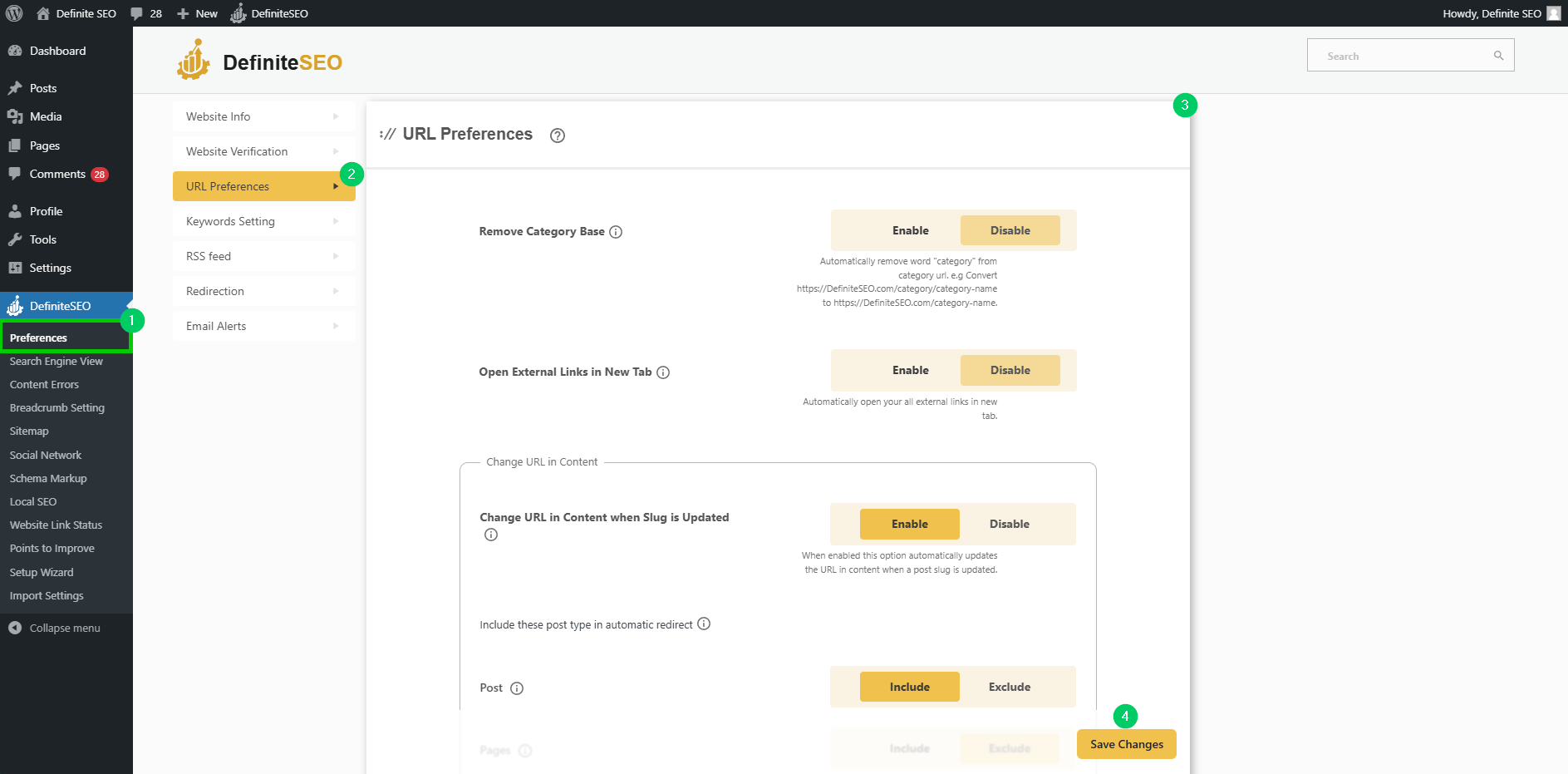Screen dimensions: 1568x774
Task: Disable Remove Category Base
Action: pos(1010,230)
